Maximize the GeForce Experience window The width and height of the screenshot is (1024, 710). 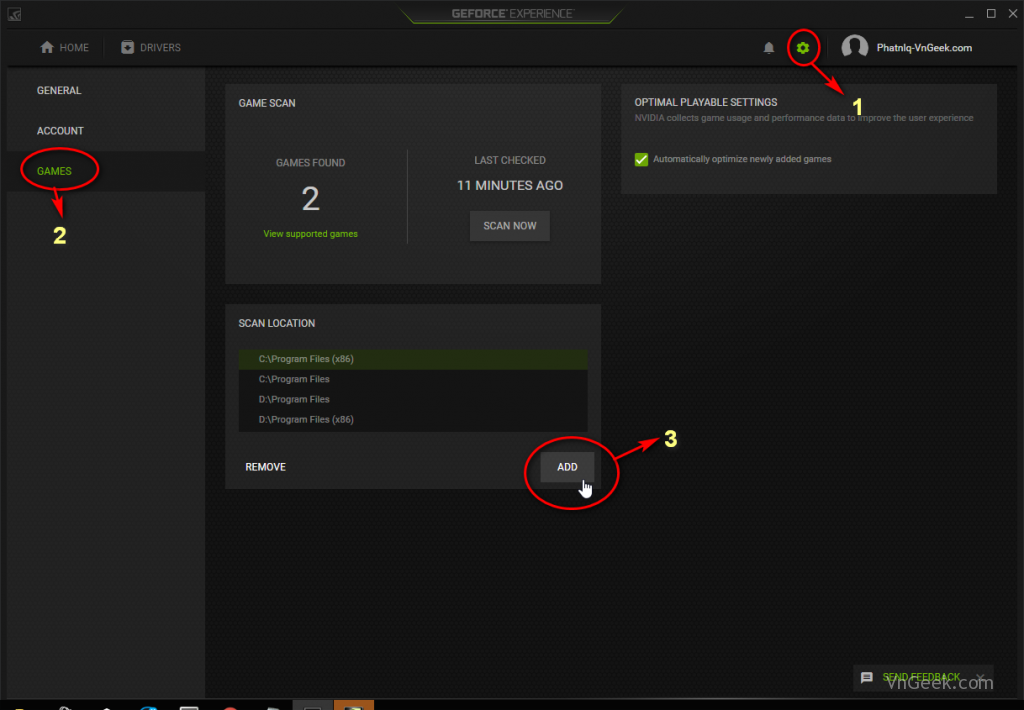(x=991, y=14)
